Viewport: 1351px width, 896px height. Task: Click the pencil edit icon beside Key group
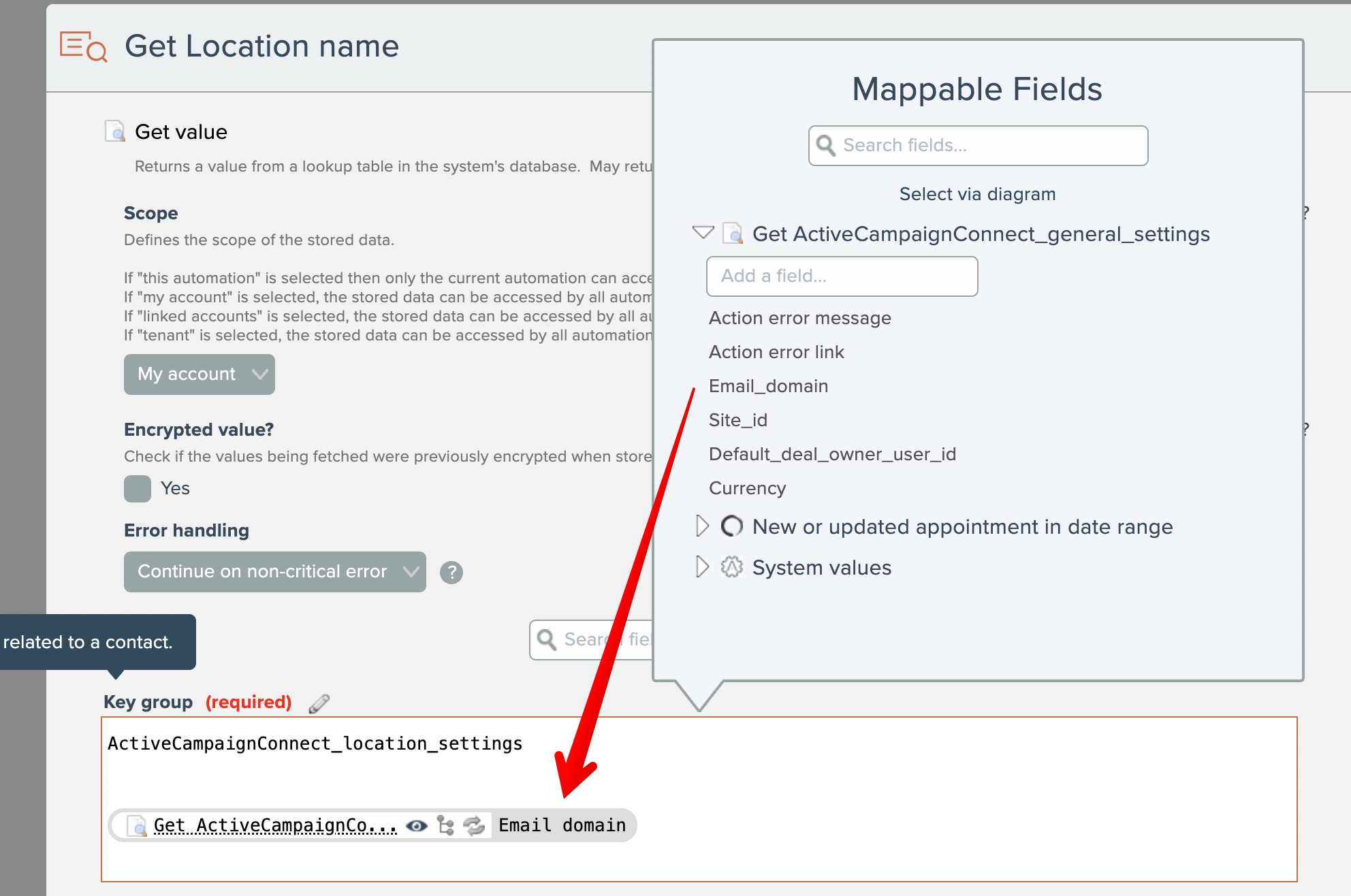pyautogui.click(x=319, y=703)
